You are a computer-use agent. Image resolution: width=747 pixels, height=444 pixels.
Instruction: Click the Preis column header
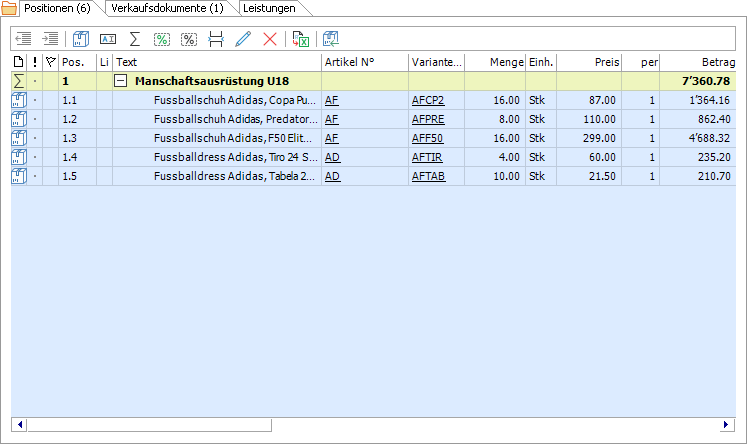click(x=589, y=62)
